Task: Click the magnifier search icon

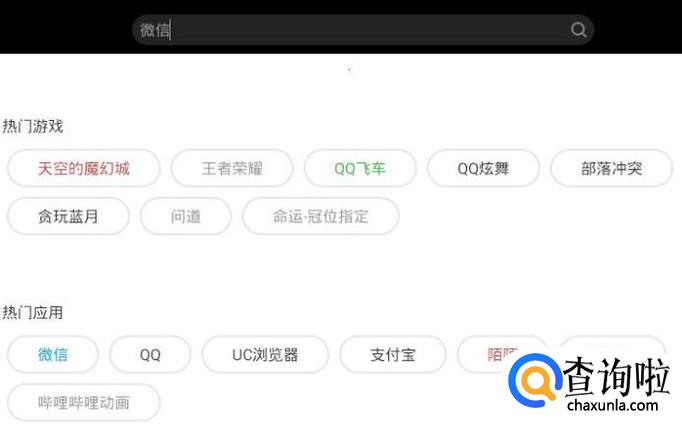Action: click(578, 30)
